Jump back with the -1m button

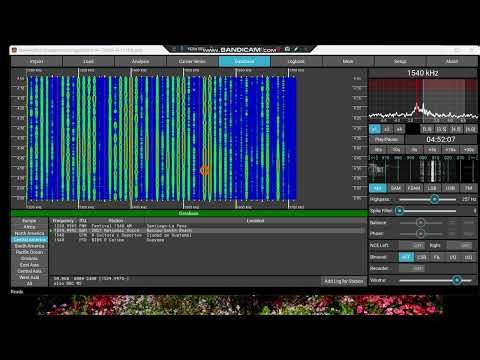tap(378, 150)
